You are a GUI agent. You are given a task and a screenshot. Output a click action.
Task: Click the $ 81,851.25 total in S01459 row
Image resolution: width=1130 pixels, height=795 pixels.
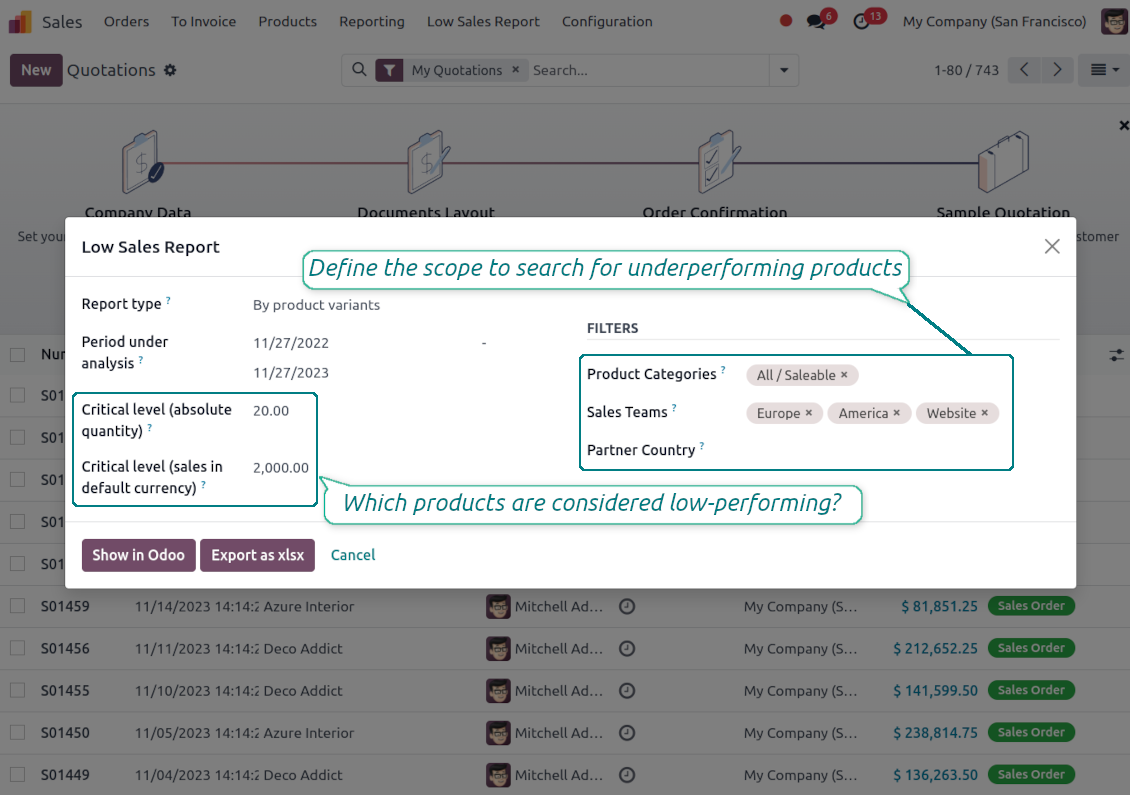coord(939,606)
